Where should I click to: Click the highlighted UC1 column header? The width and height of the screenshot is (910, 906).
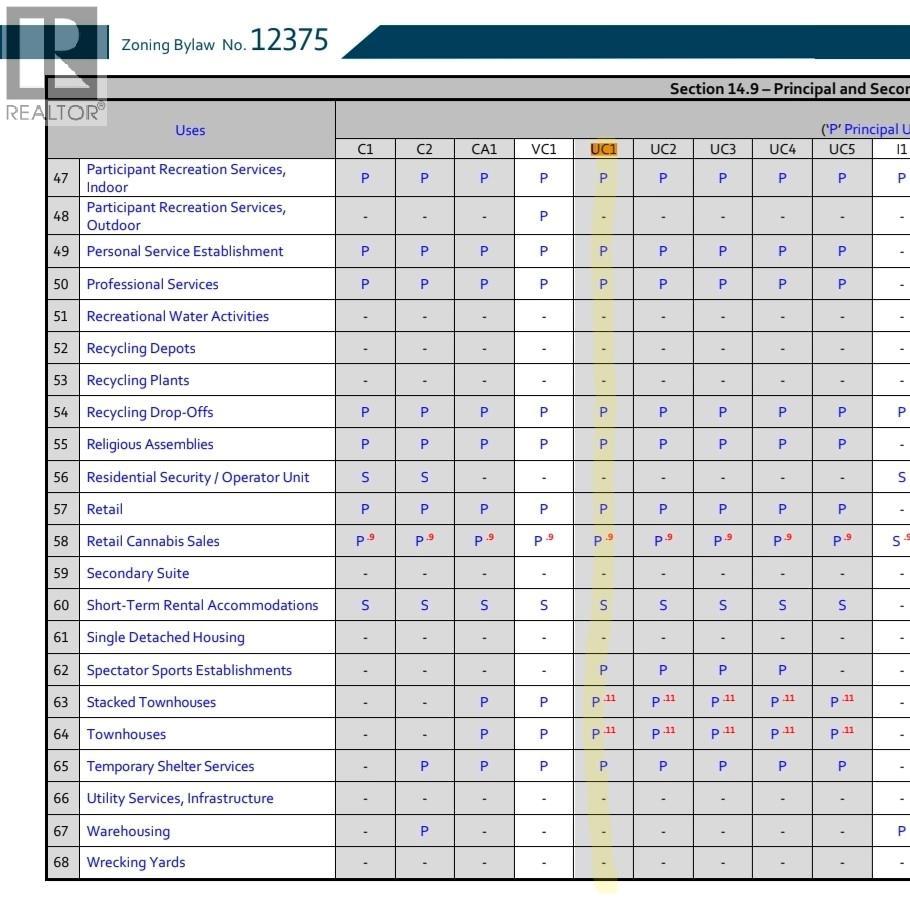(603, 149)
